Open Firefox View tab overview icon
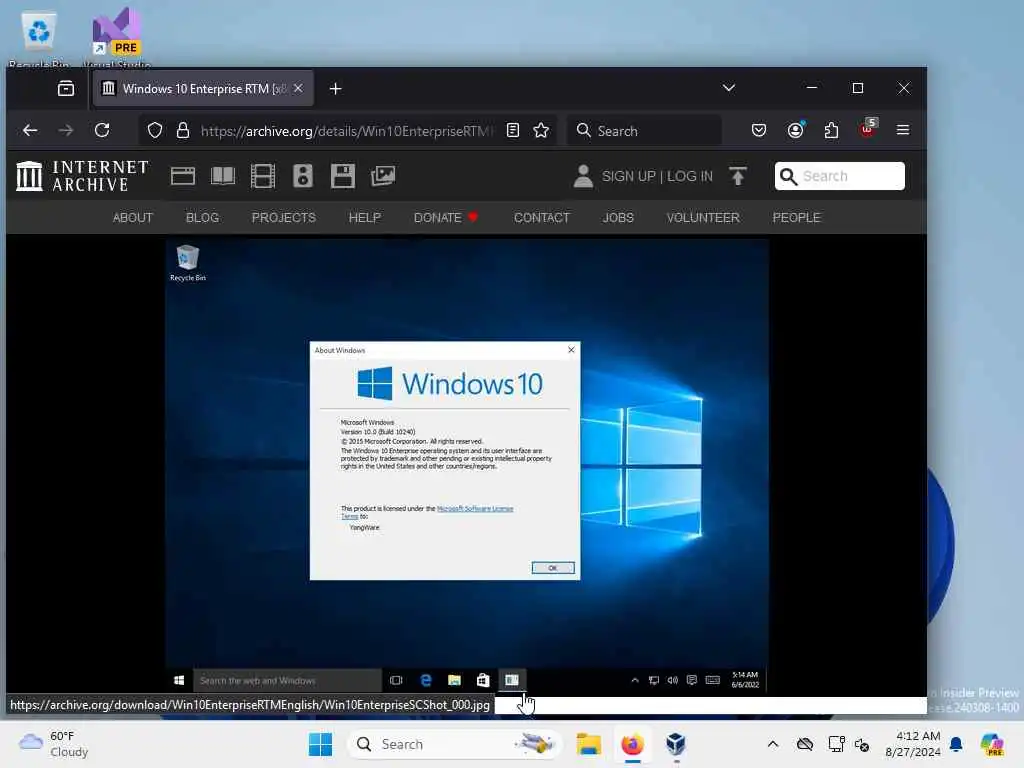The image size is (1024, 768). [66, 88]
